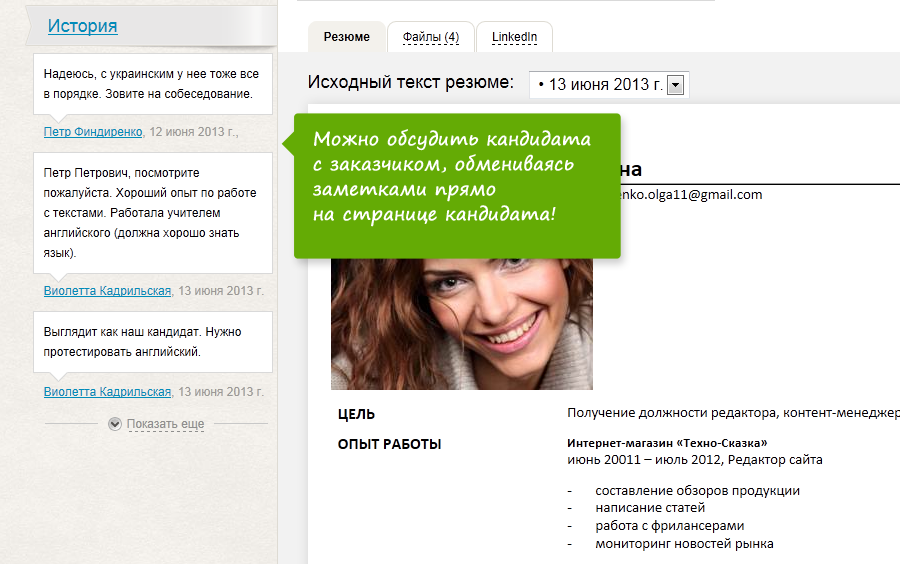Click Виолетта Кадрильская under the English teacher note
Viewport: 900px width, 564px height.
[x=107, y=291]
